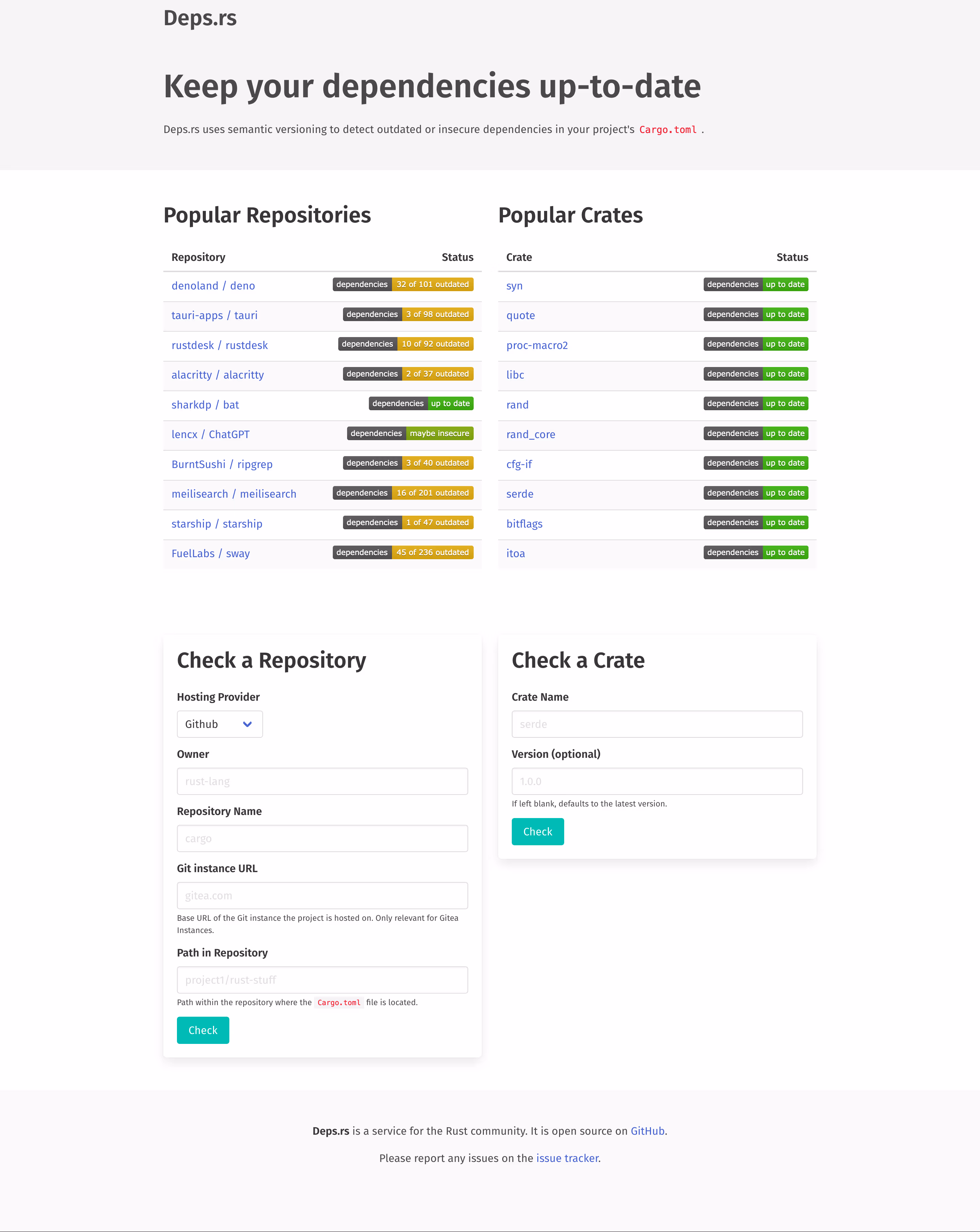980x1232 pixels.
Task: Click the 45 of 236 outdated badge
Action: coord(403,552)
